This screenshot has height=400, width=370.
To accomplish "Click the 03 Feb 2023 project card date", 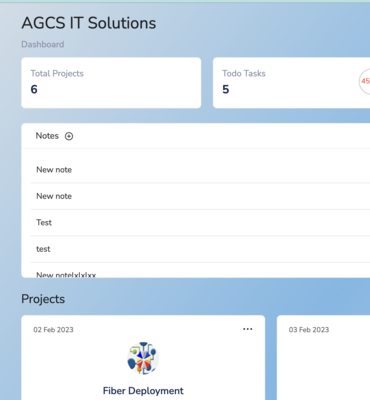I will pos(309,330).
